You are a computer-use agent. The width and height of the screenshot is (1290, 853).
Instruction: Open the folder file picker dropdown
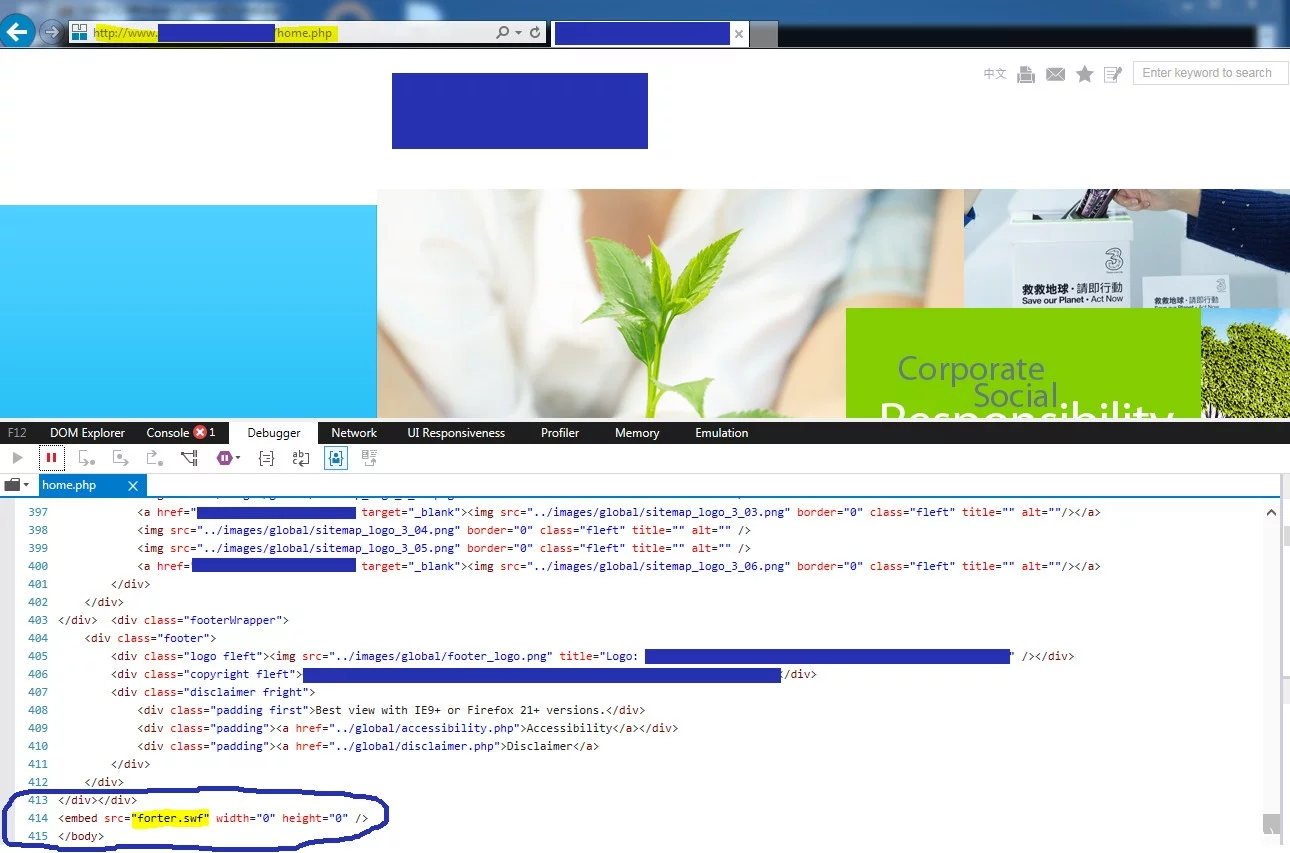(16, 485)
